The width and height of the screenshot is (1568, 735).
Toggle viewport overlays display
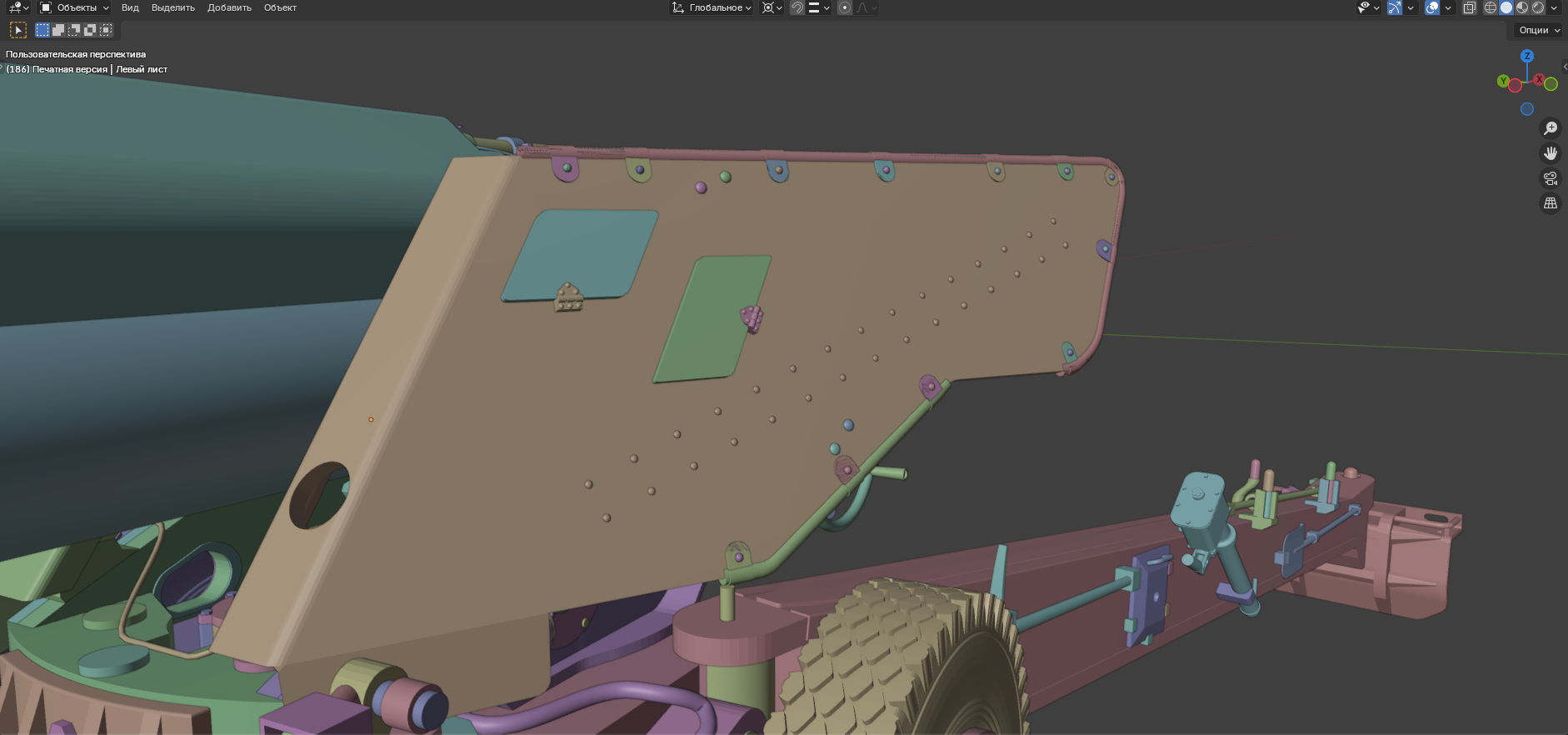pos(1432,7)
